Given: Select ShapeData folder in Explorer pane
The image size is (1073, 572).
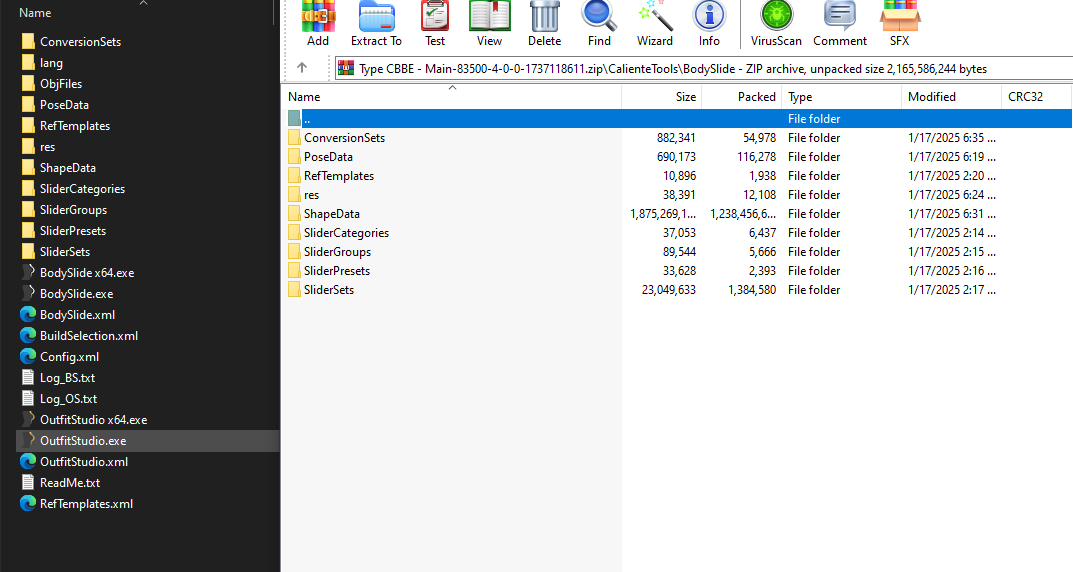Looking at the screenshot, I should pos(68,168).
